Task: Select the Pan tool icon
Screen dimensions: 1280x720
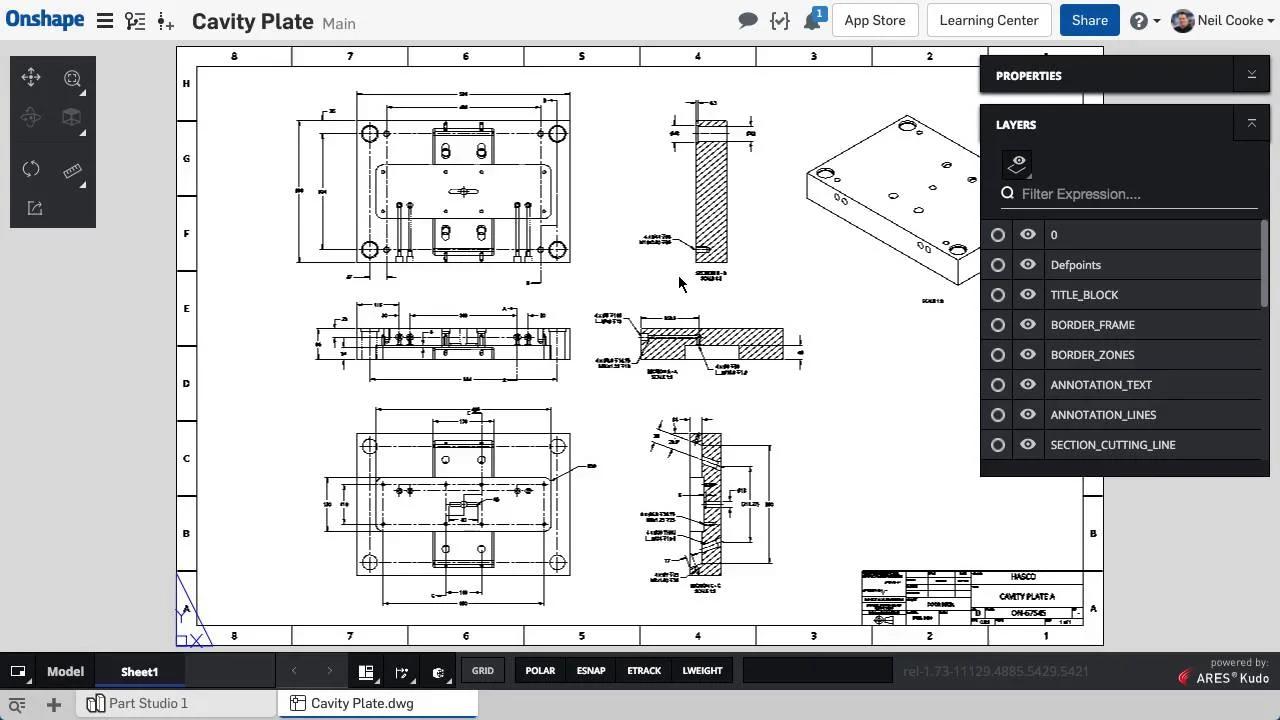Action: (31, 78)
